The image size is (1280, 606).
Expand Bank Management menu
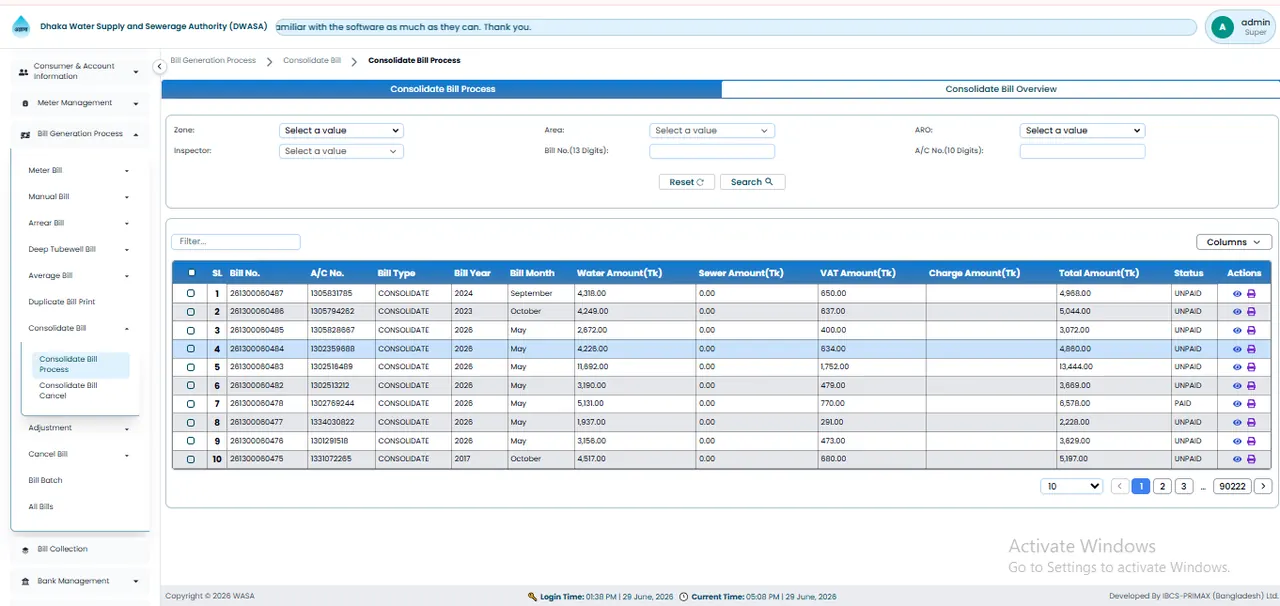(79, 581)
